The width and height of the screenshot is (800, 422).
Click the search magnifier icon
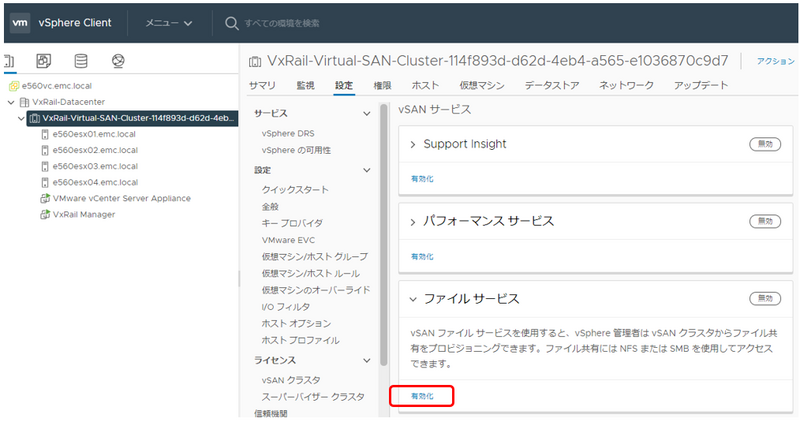(x=232, y=23)
